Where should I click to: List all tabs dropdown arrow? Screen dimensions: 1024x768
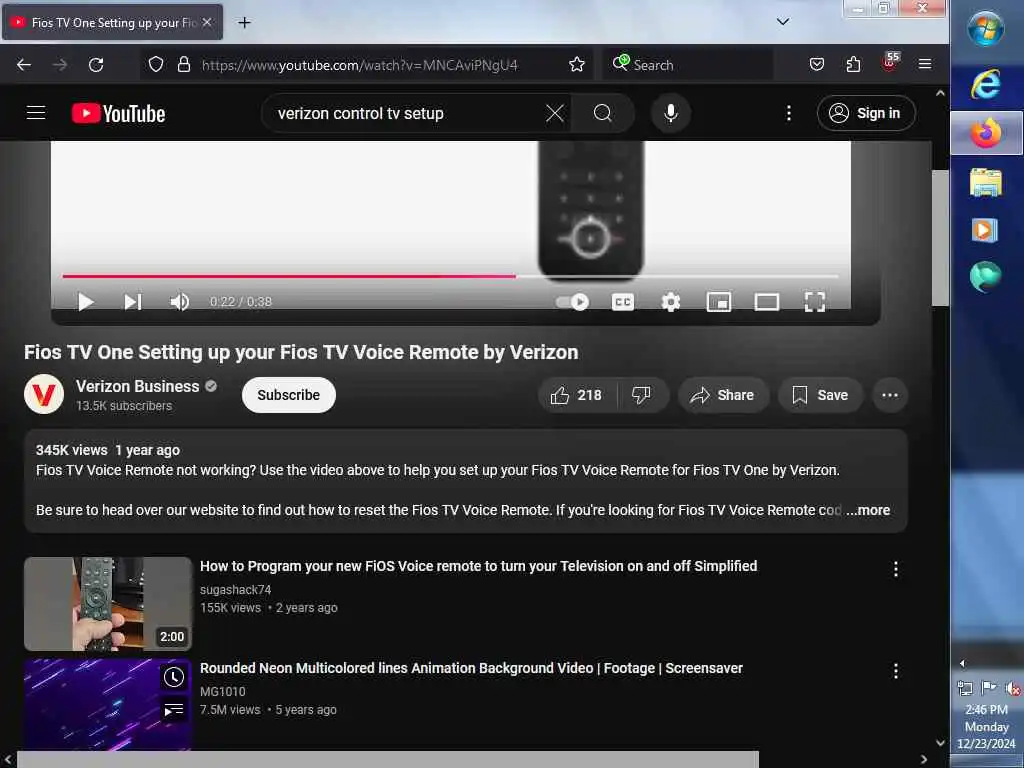pos(783,22)
